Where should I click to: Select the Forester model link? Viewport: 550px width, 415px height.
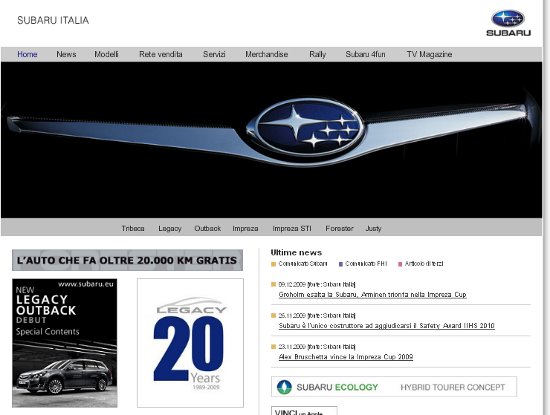tap(339, 228)
